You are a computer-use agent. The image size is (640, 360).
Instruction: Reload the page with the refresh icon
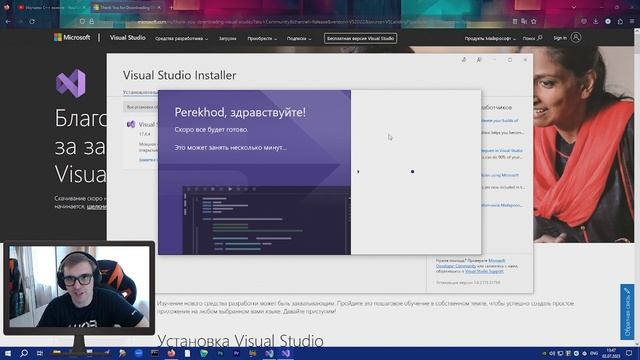pos(32,21)
